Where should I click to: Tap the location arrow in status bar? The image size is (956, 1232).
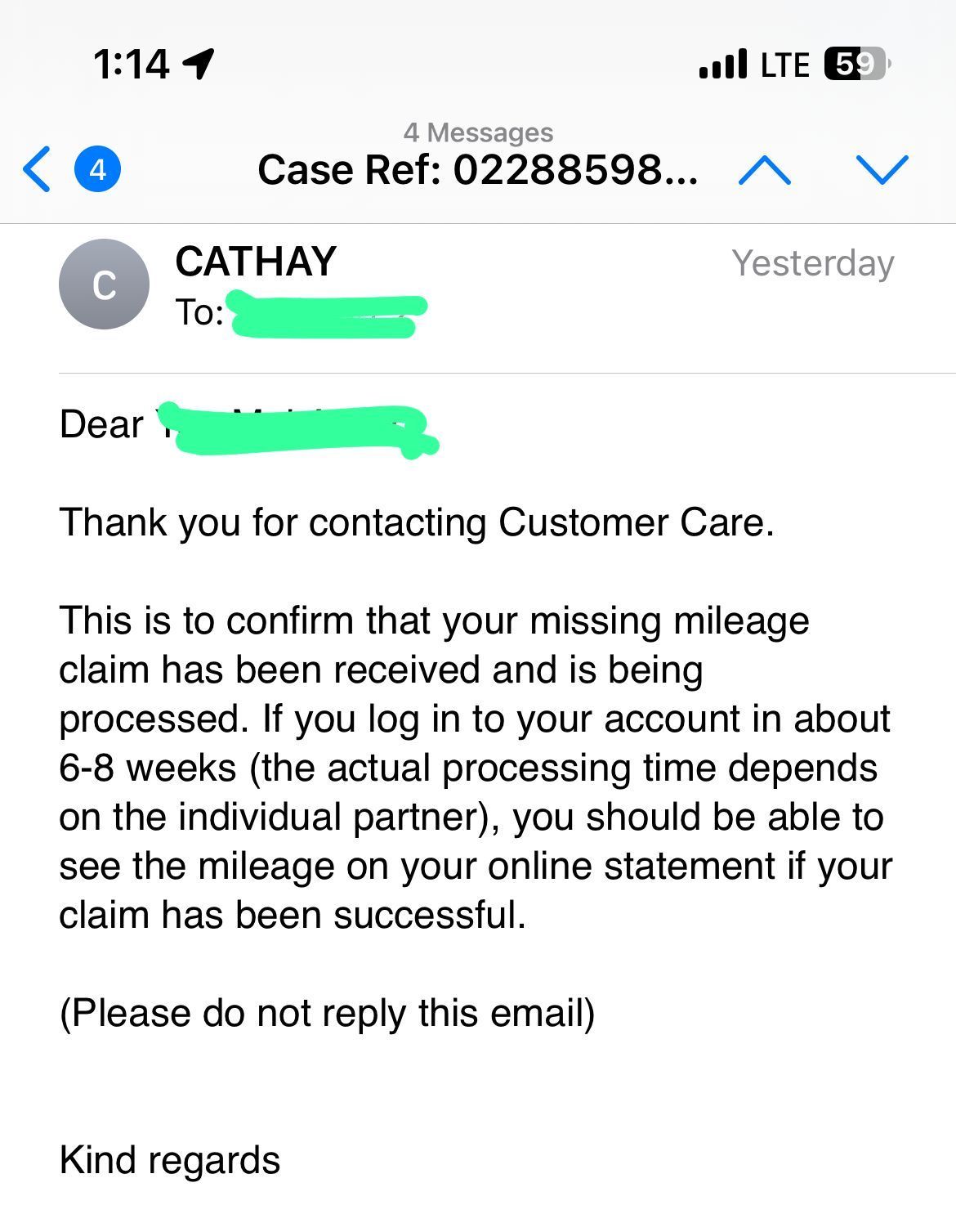199,63
